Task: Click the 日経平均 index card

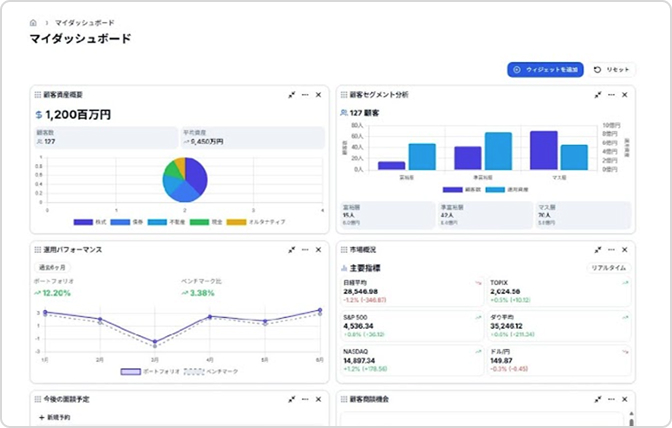Action: point(405,292)
